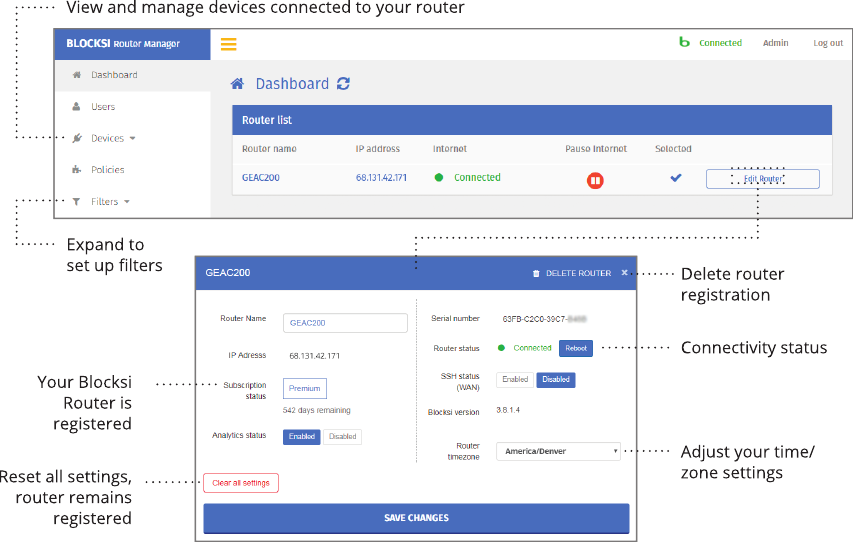Close the GEAC200 dialog with X
The image size is (853, 542).
(625, 273)
